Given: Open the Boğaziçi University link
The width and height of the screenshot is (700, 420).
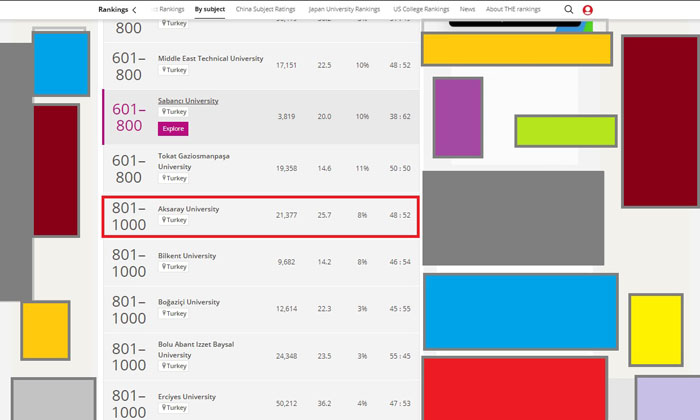Looking at the screenshot, I should (188, 302).
